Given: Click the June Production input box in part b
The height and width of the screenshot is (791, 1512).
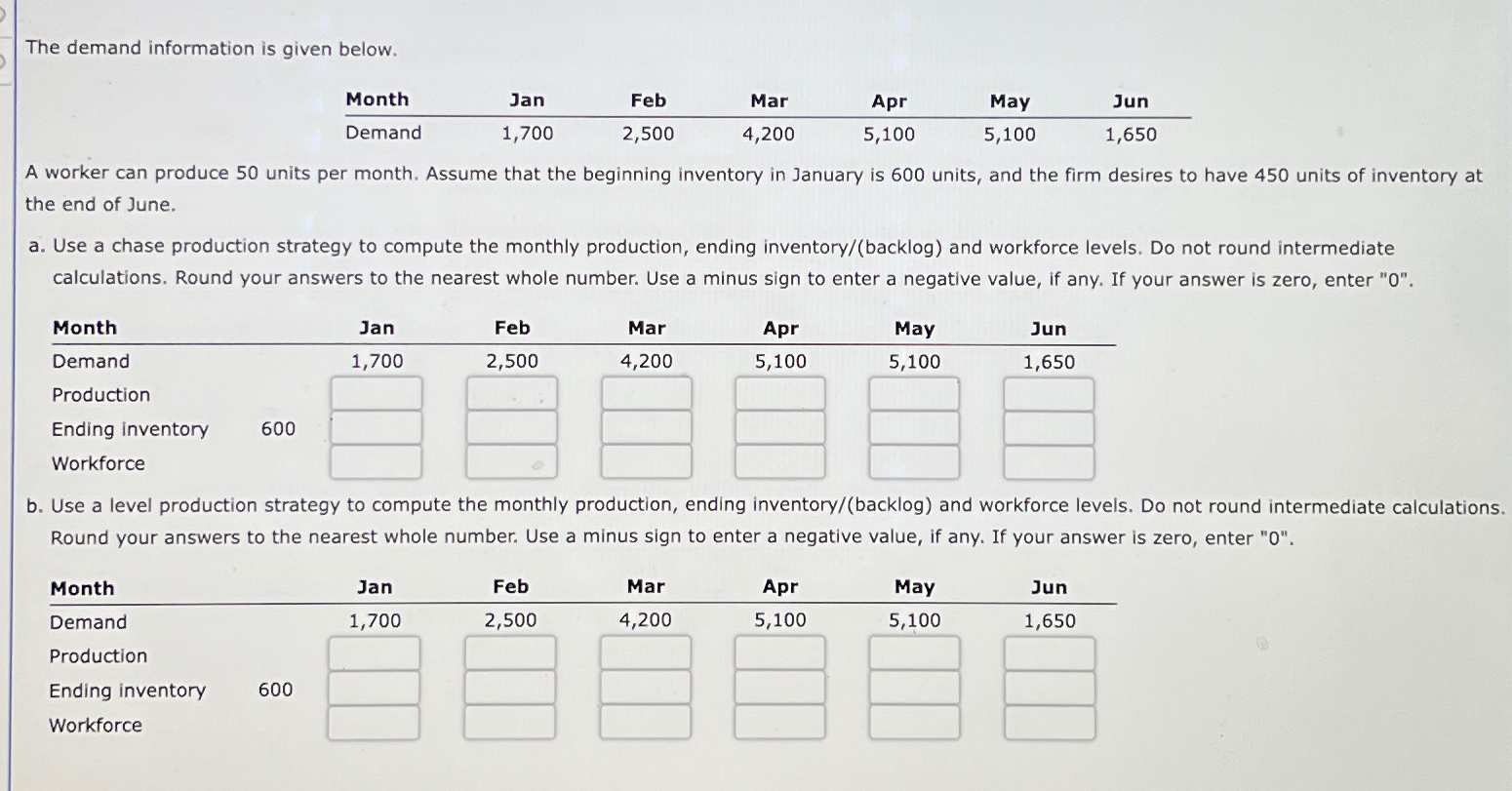Looking at the screenshot, I should point(1049,653).
